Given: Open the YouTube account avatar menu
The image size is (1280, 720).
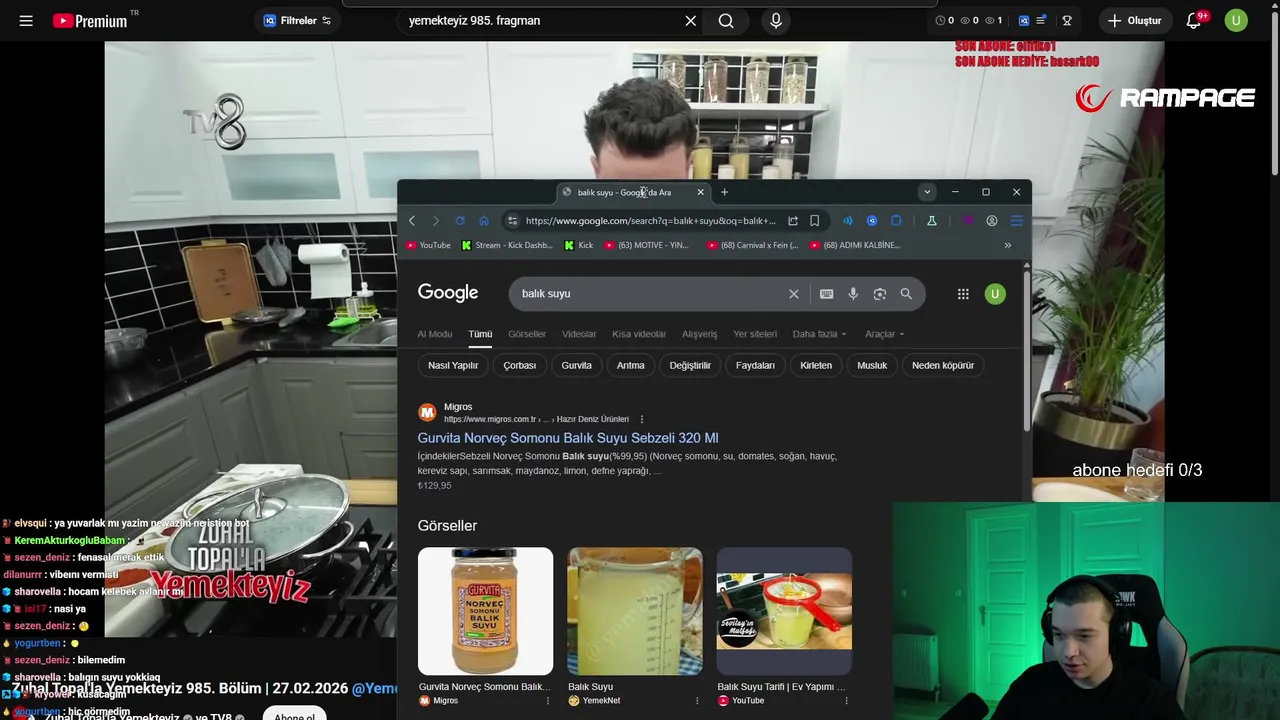Looking at the screenshot, I should [1236, 20].
